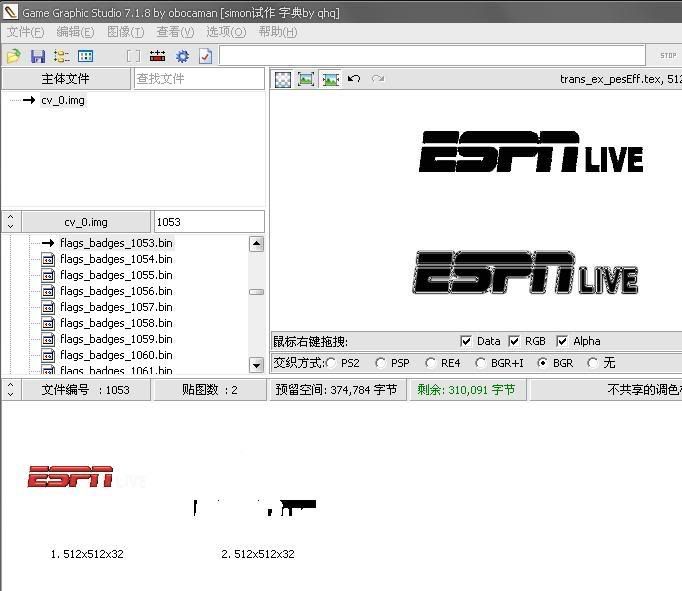
Task: Select flags_badges_1053.bin in the list
Action: click(116, 243)
